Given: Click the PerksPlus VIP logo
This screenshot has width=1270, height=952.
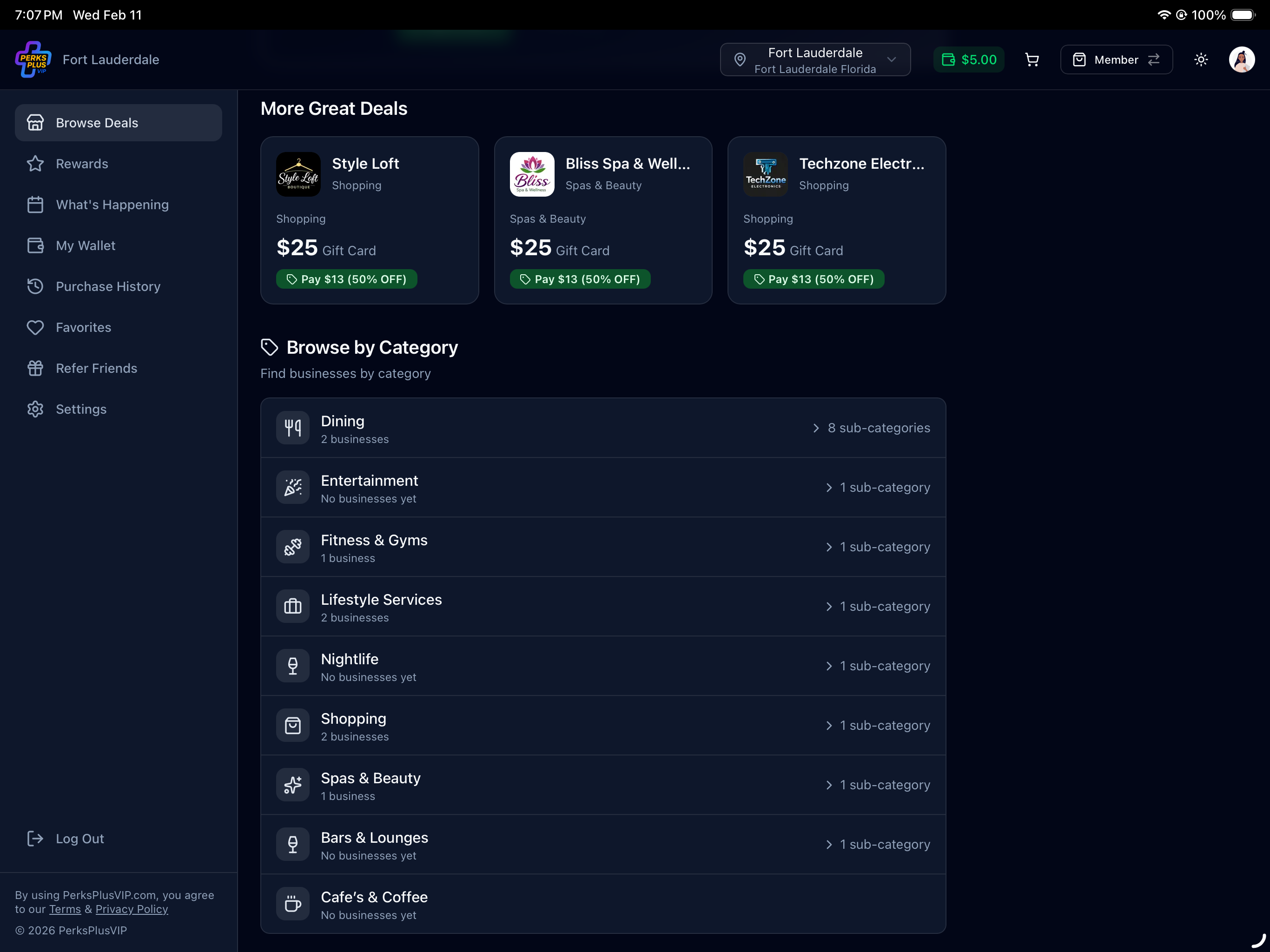Looking at the screenshot, I should (x=33, y=59).
